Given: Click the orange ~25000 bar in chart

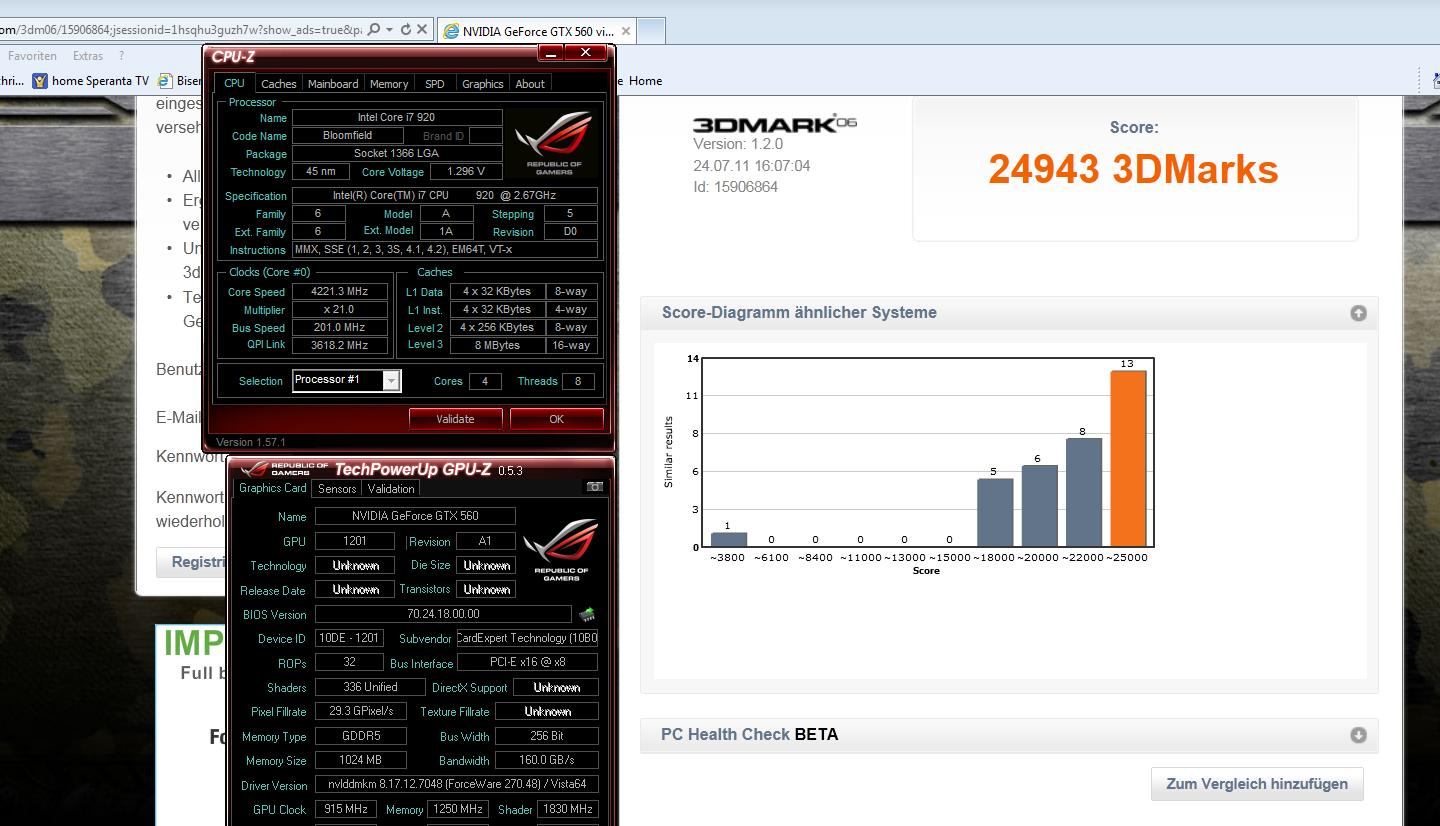Looking at the screenshot, I should [1128, 459].
